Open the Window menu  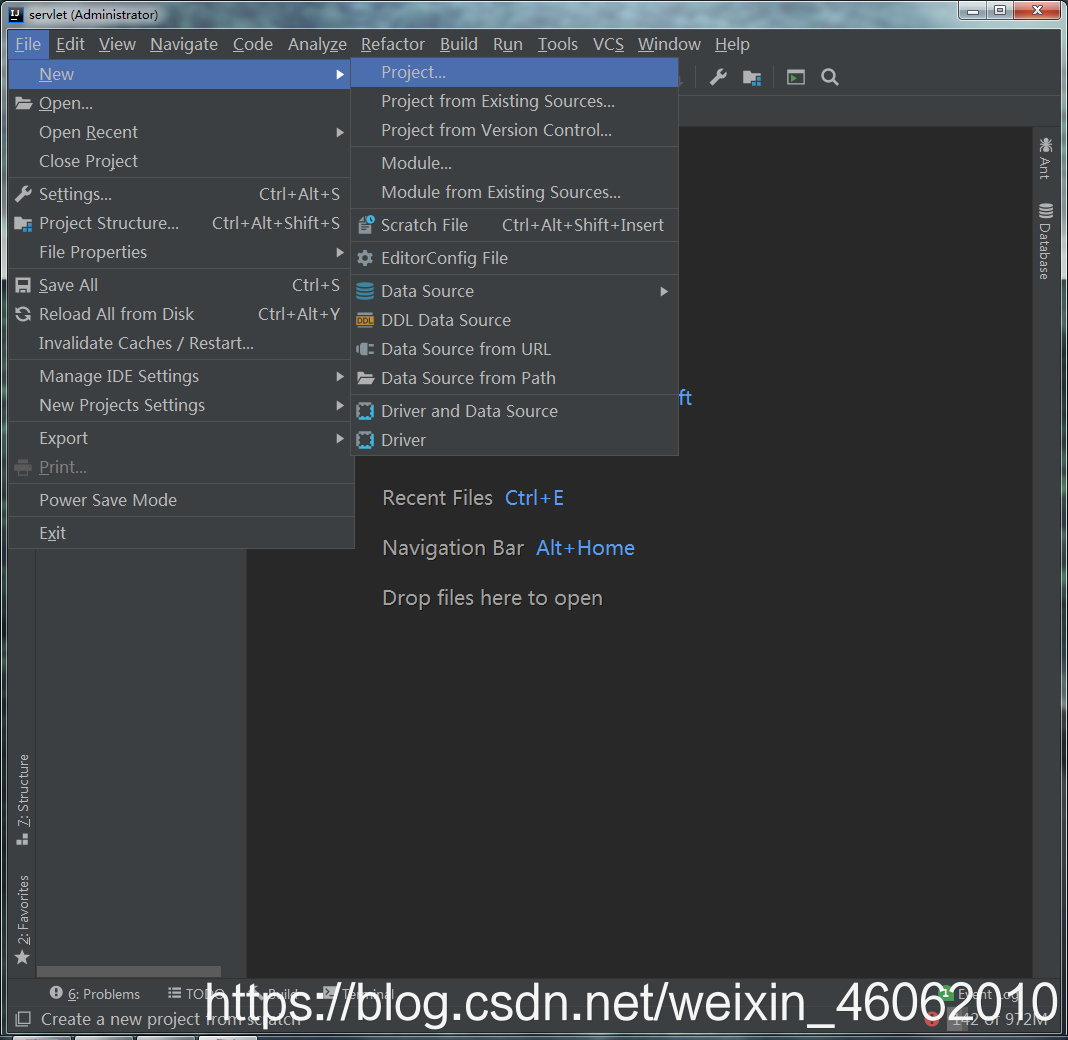(669, 44)
